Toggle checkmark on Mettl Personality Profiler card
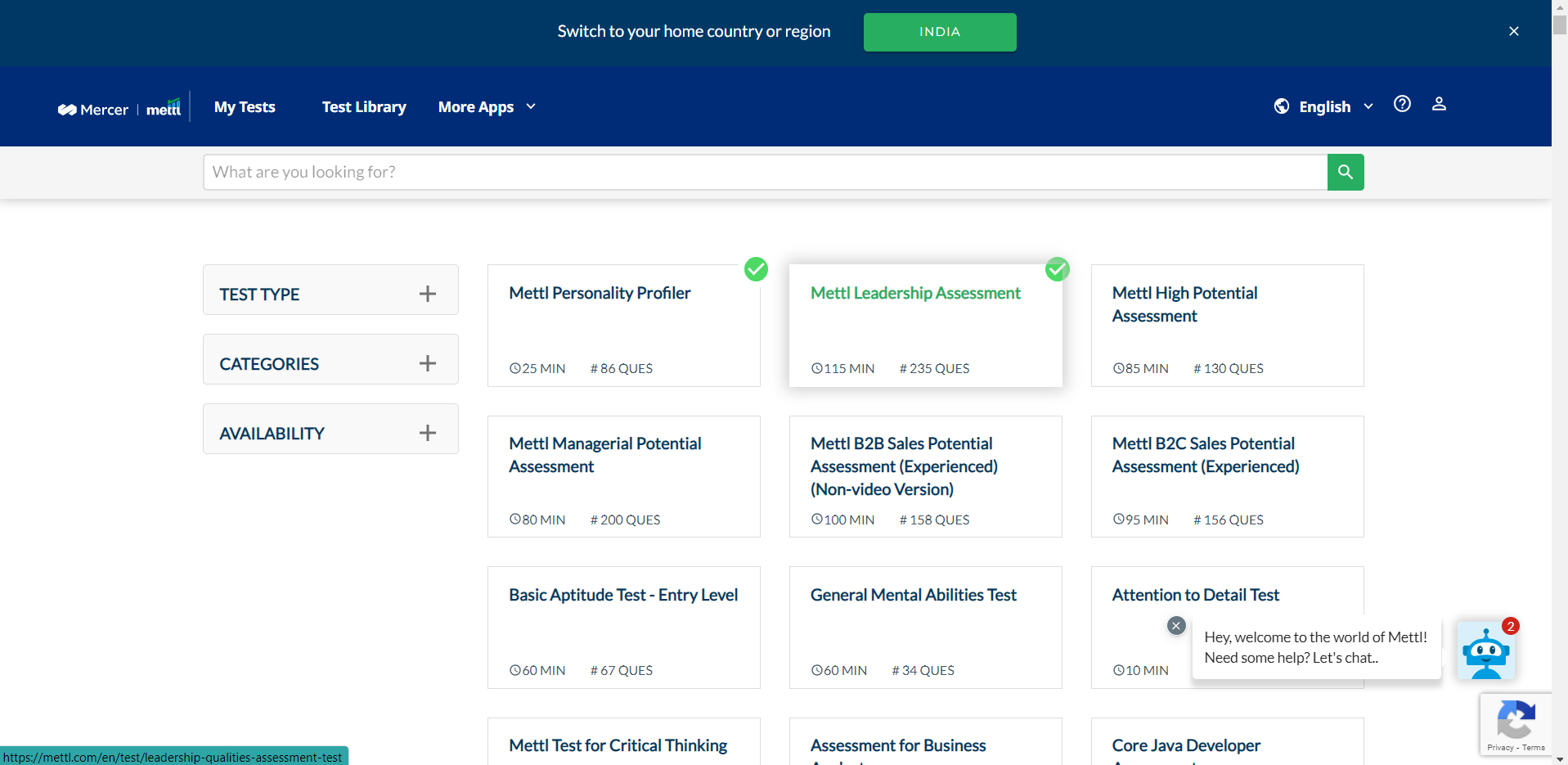Screen dimensions: 1568x765 [x=756, y=269]
